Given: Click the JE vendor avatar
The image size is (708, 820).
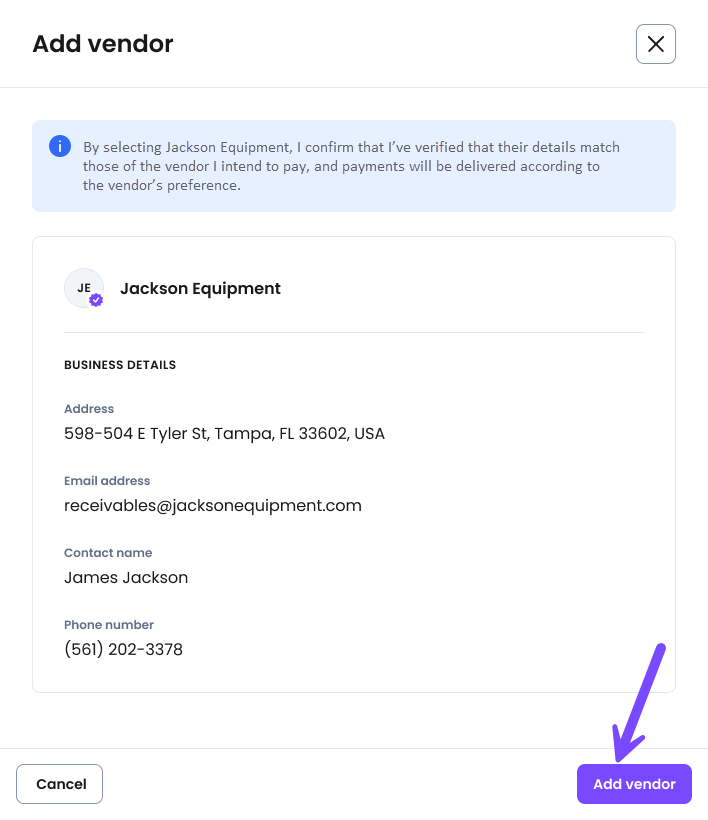Looking at the screenshot, I should point(84,288).
